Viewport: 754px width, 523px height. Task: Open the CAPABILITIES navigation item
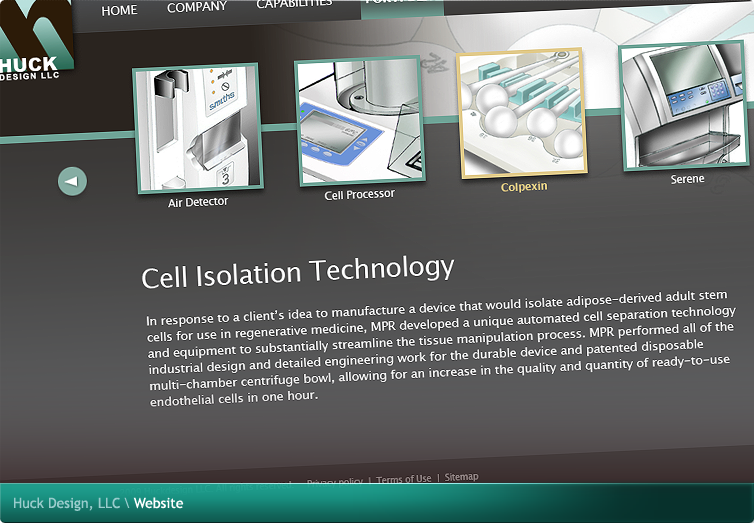[294, 5]
